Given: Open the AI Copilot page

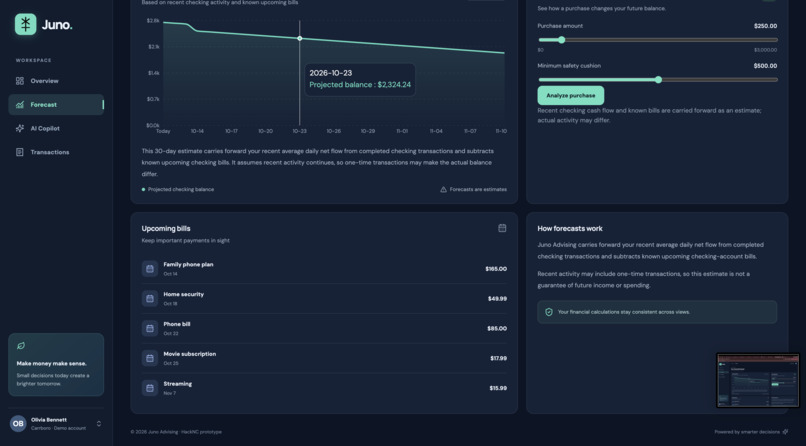Looking at the screenshot, I should point(56,128).
